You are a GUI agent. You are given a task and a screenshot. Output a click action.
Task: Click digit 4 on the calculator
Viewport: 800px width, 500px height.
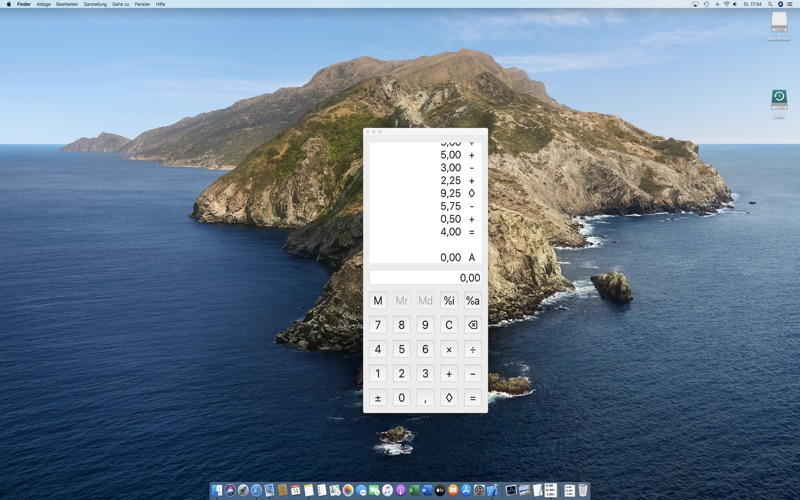coord(378,349)
